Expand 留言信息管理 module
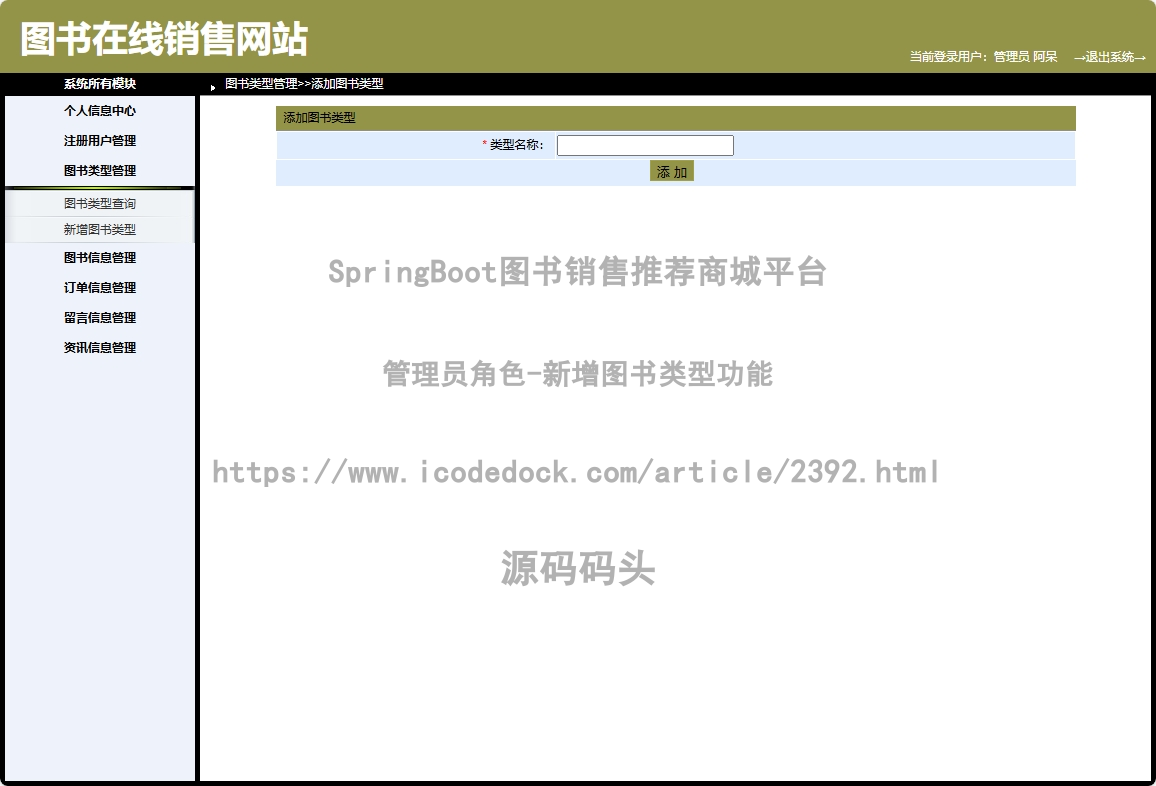Screen dimensions: 1156x786 pos(100,318)
